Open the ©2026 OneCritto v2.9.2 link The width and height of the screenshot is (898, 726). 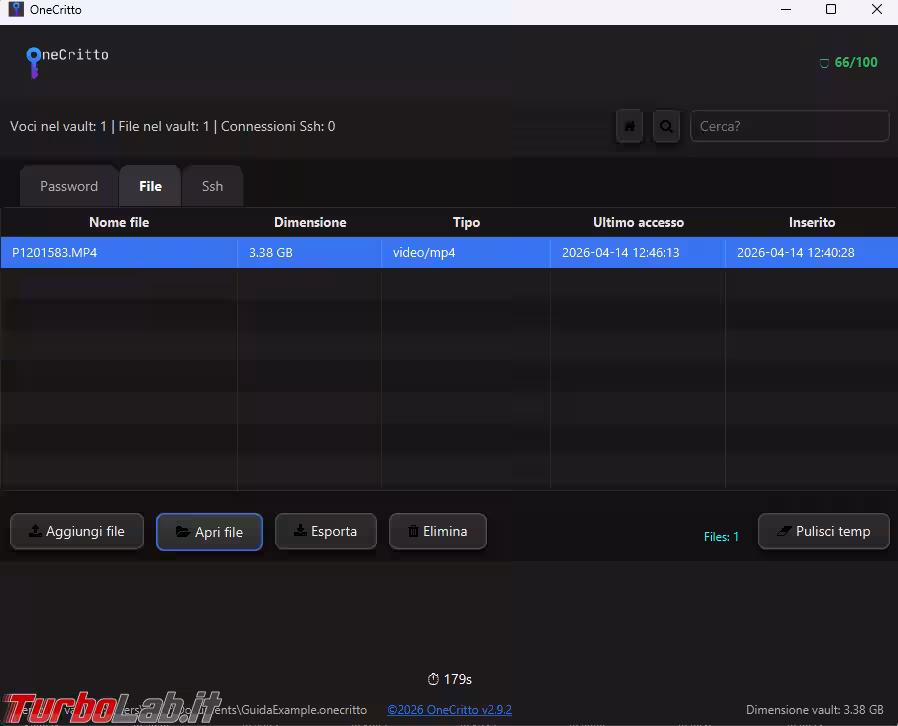click(x=449, y=709)
